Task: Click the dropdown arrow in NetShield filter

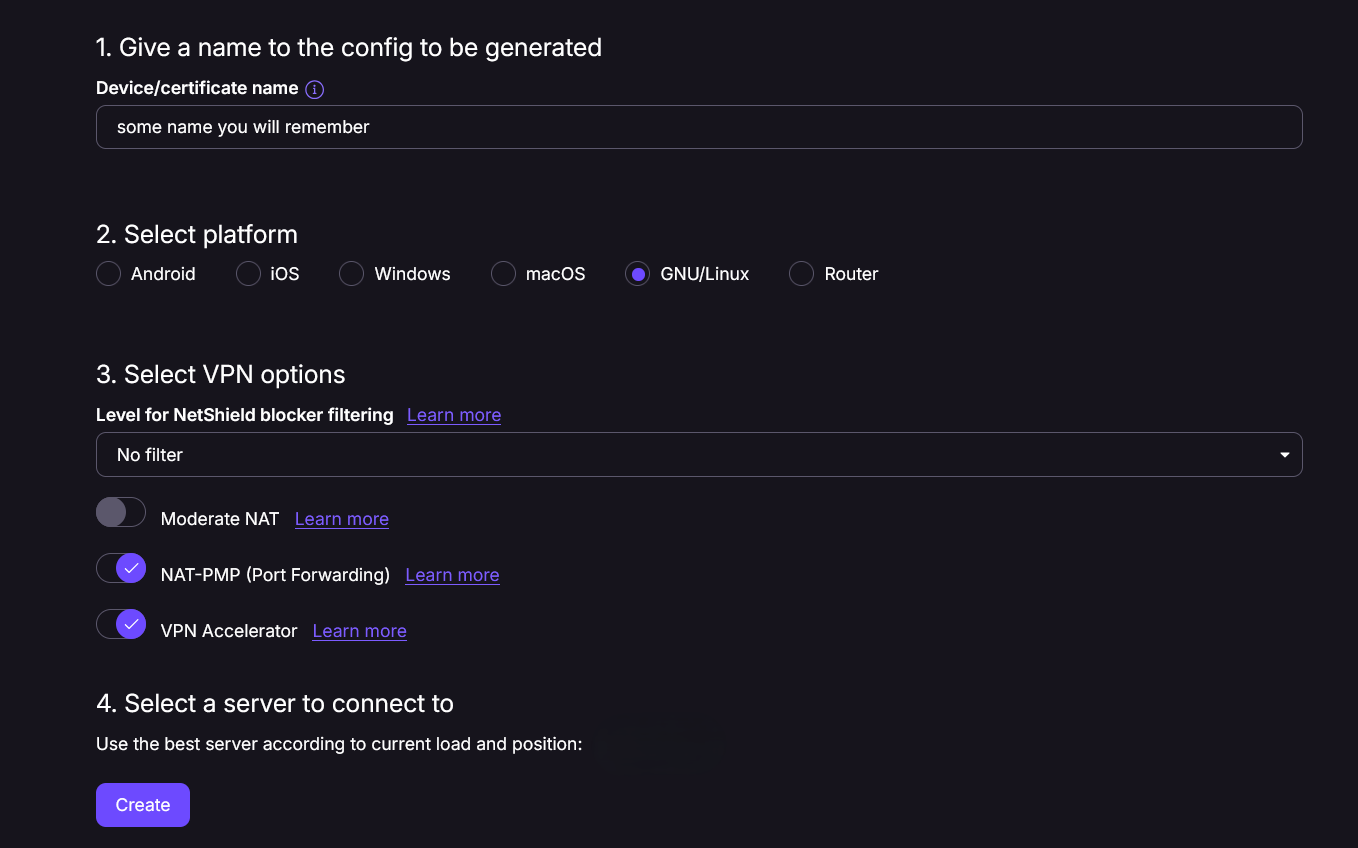Action: coord(1284,455)
